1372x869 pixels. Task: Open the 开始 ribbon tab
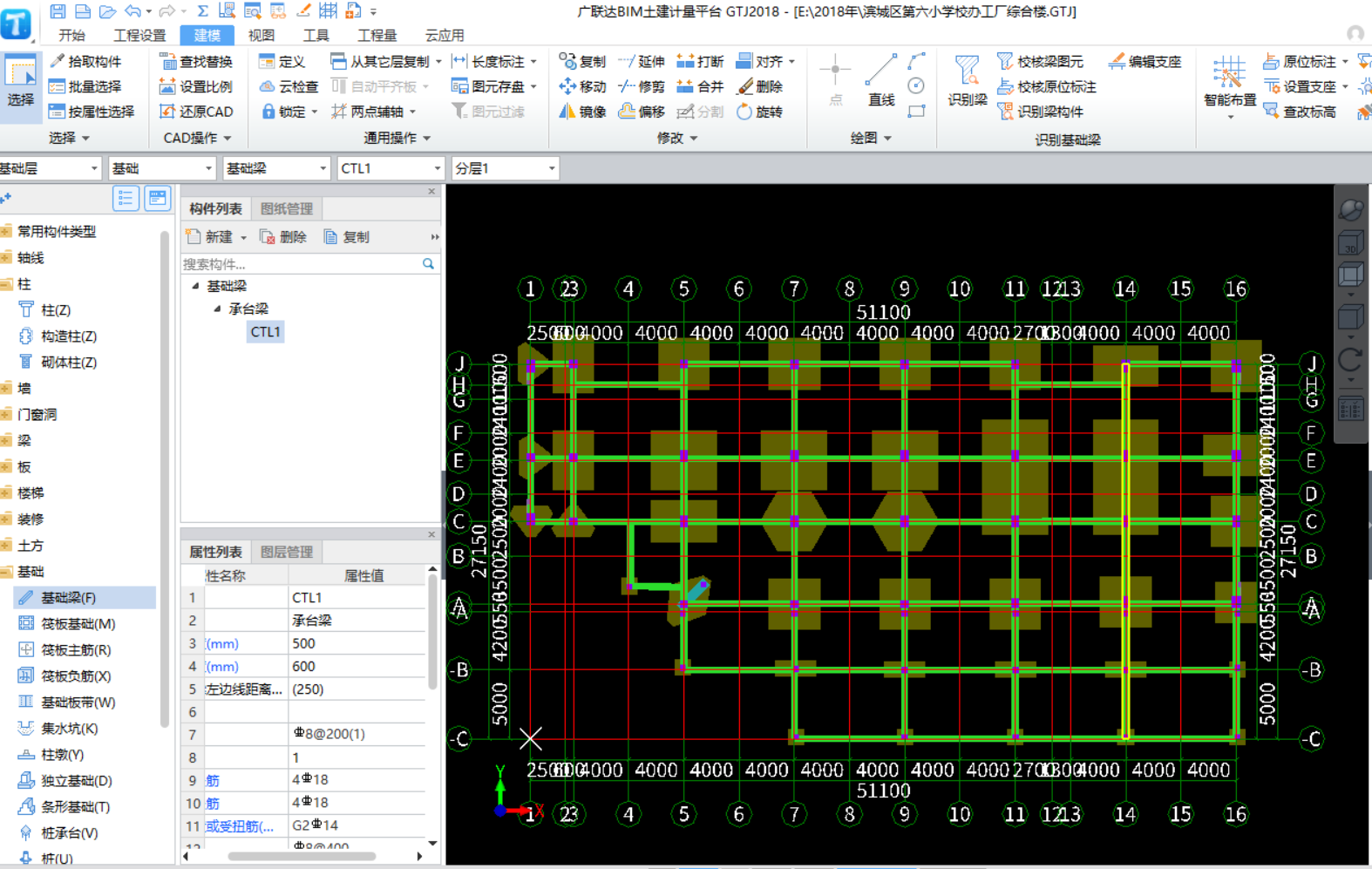(71, 35)
